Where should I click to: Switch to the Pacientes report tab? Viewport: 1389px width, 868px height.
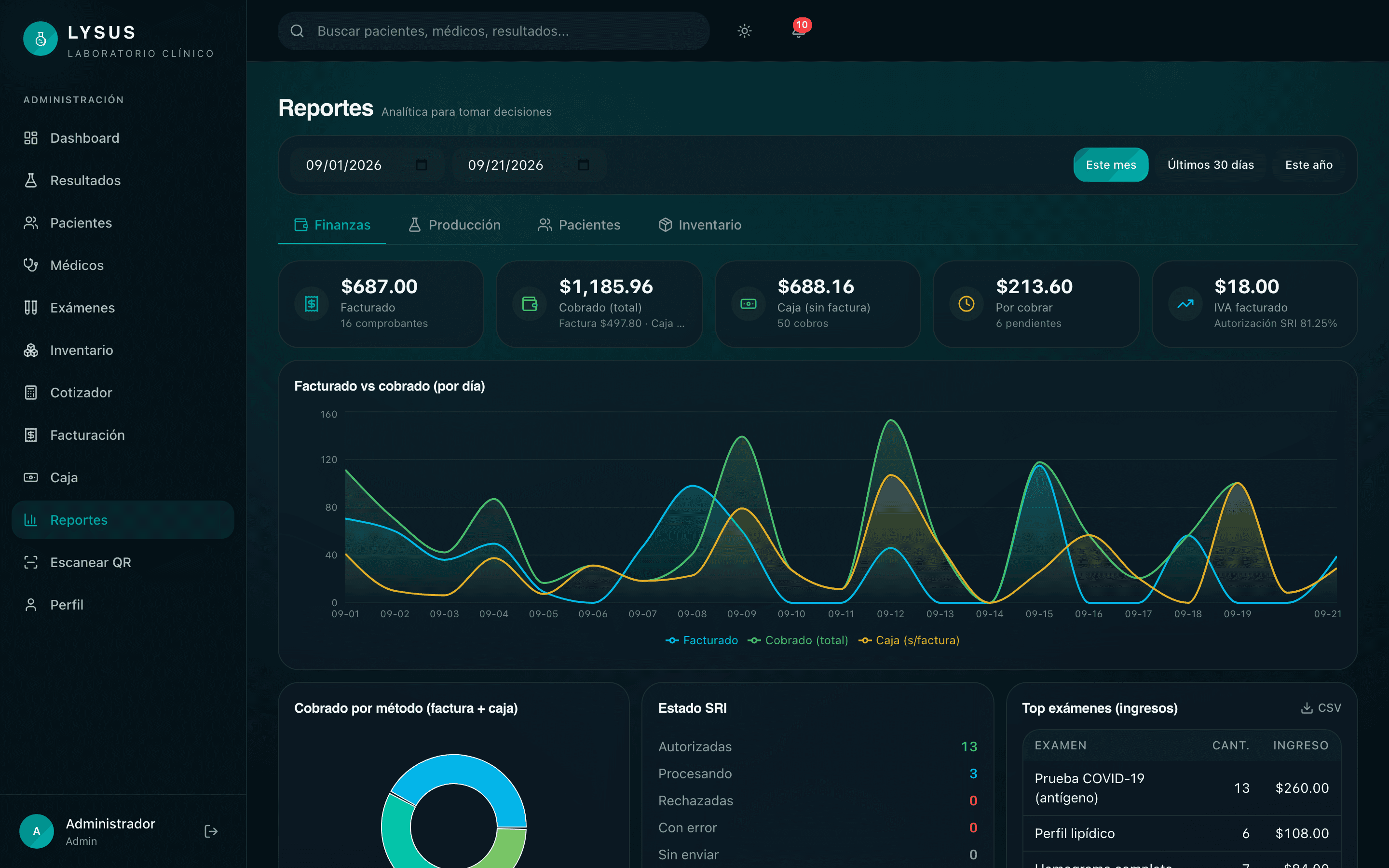coord(579,225)
